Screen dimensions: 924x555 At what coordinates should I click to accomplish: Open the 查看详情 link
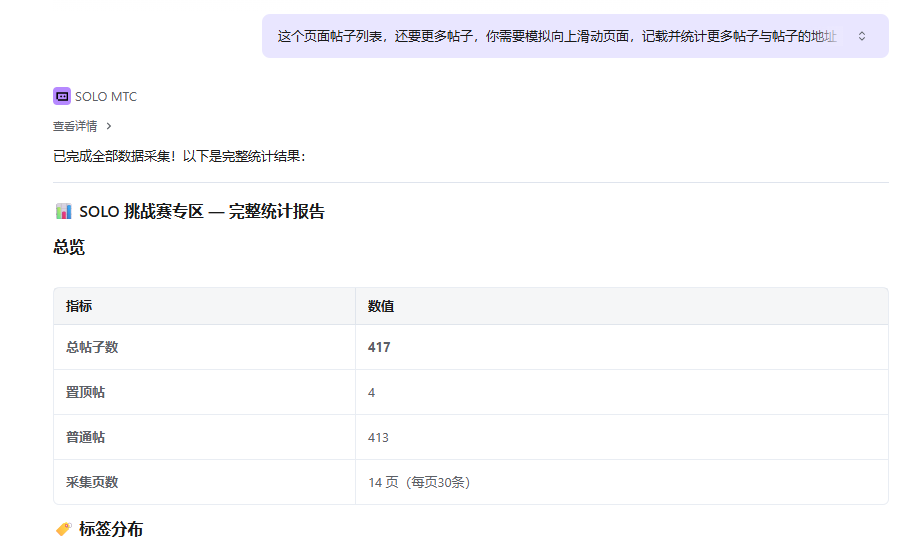[x=75, y=126]
